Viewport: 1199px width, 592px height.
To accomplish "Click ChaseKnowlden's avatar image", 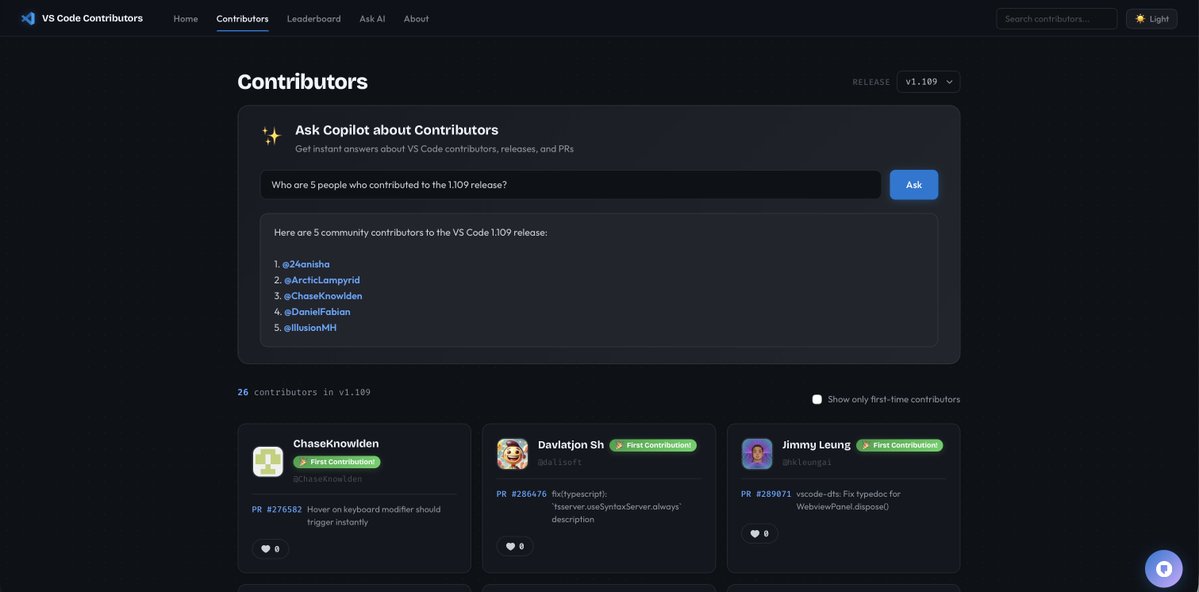I will click(268, 461).
